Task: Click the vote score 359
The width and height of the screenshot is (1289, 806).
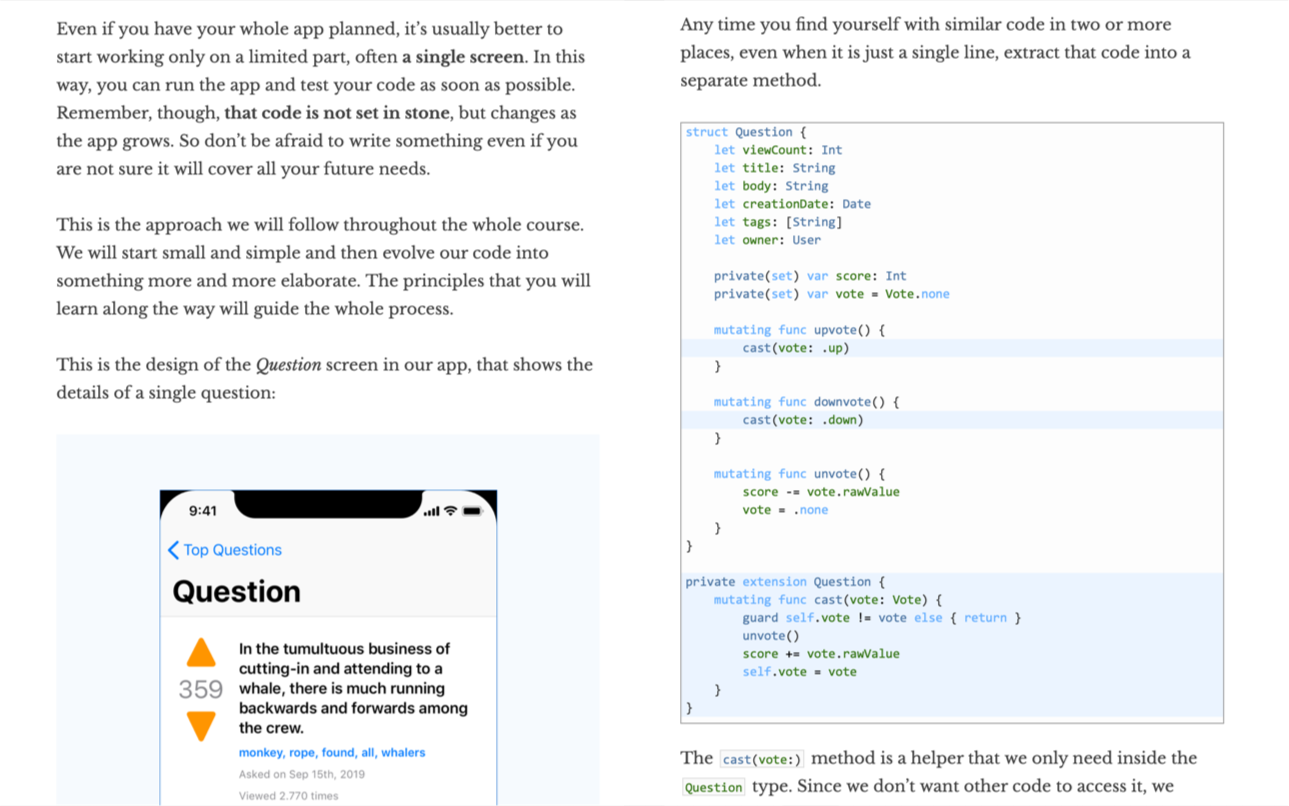Action: pyautogui.click(x=201, y=690)
